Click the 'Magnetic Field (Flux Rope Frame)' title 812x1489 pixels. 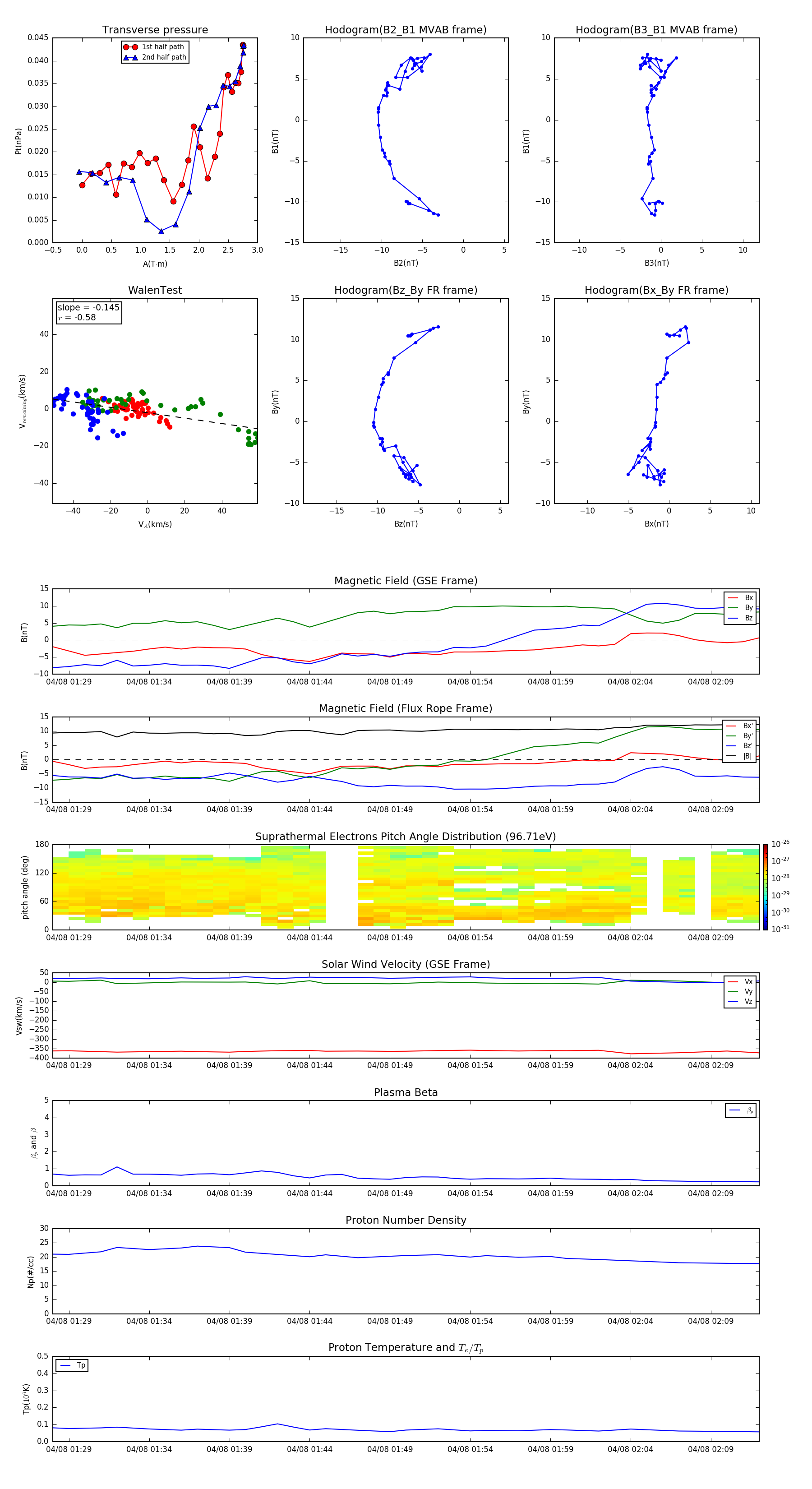[406, 709]
